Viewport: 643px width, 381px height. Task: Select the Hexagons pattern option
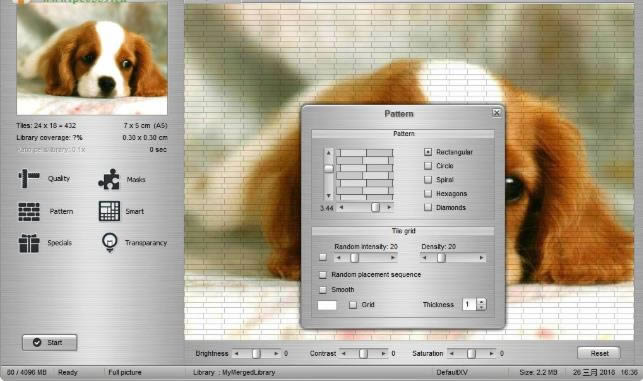click(x=428, y=193)
